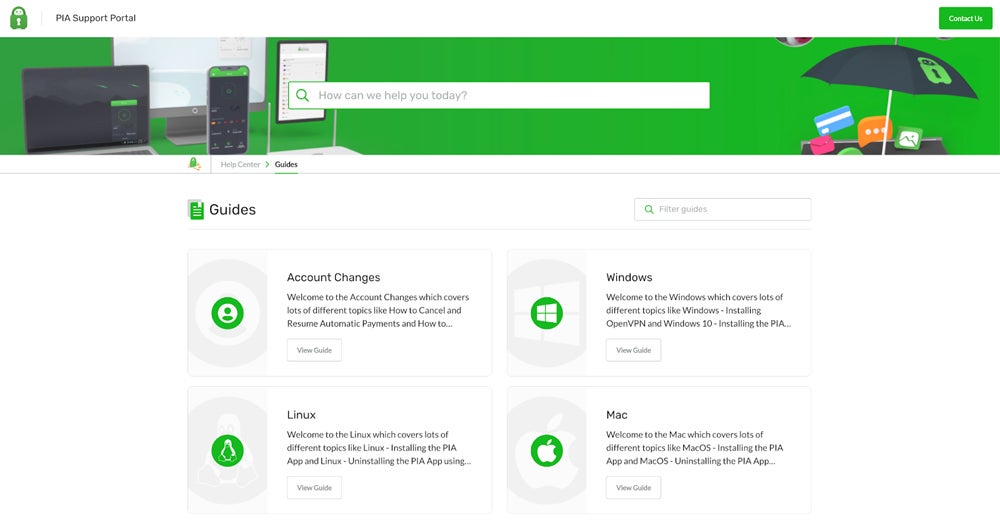1000x521 pixels.
Task: Open the Windows card title
Action: (629, 277)
